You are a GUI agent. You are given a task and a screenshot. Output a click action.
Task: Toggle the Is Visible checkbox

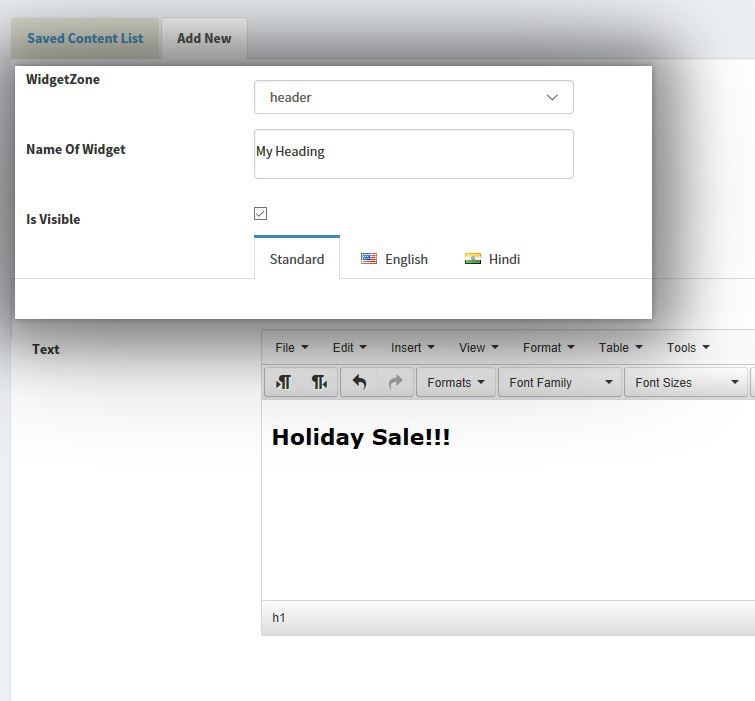[x=261, y=214]
